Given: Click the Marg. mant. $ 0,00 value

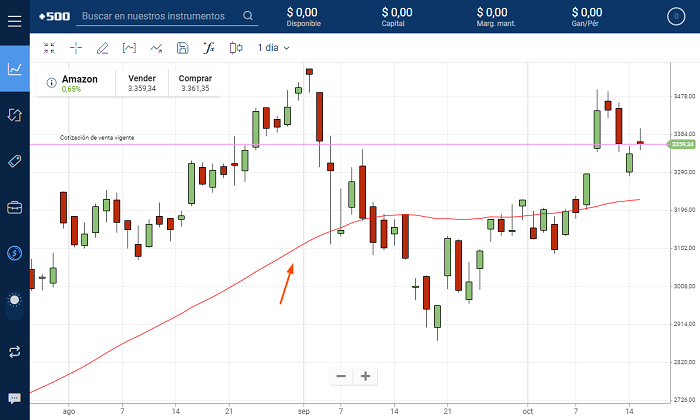Looking at the screenshot, I should point(496,17).
